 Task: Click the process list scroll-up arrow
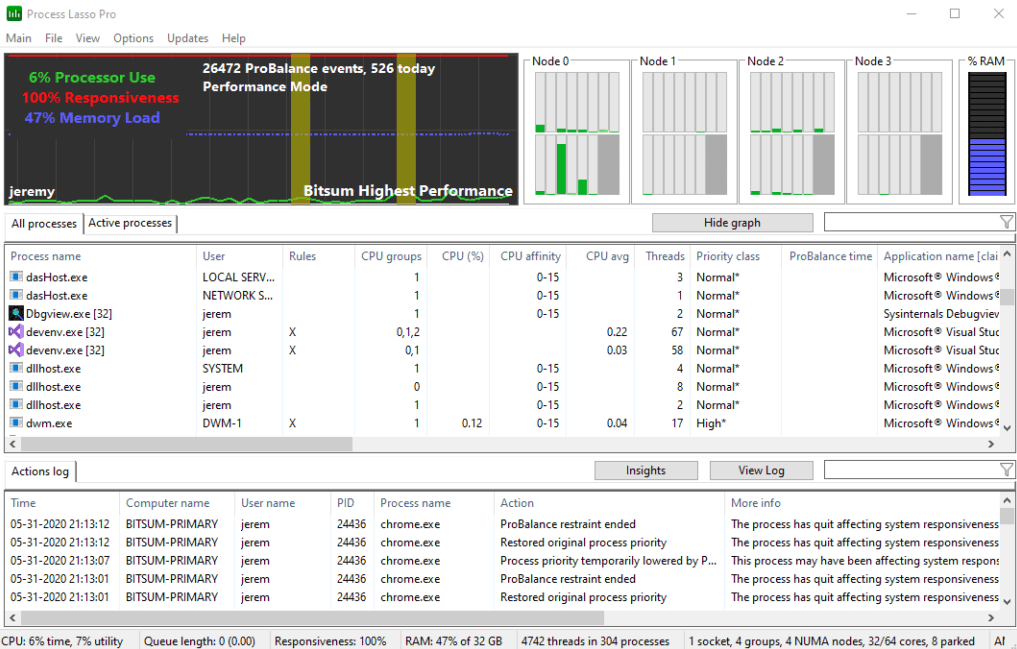pos(1007,254)
